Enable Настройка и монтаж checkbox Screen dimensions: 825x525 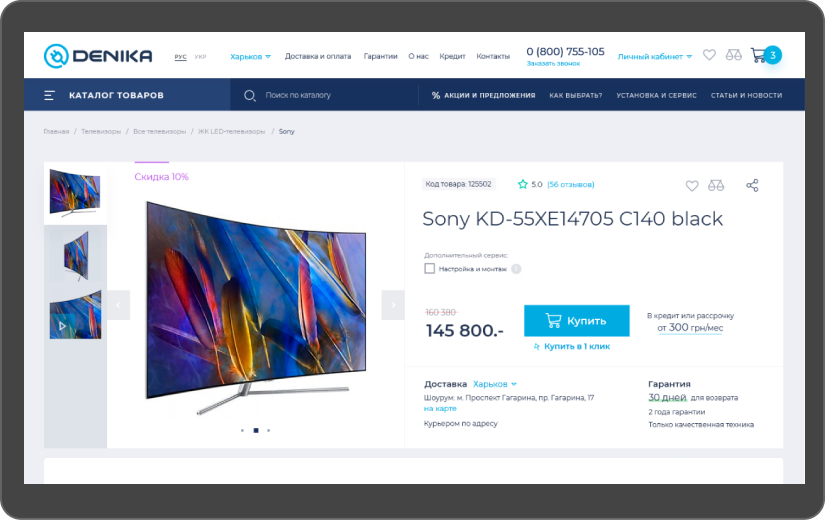point(430,269)
